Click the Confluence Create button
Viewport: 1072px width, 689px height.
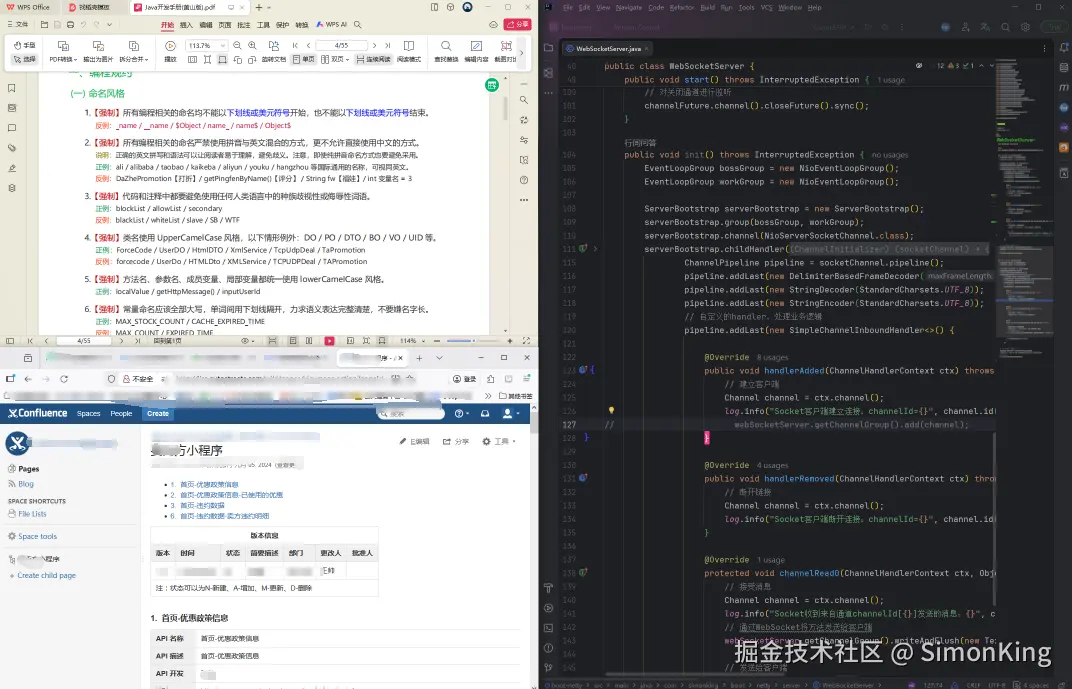158,414
